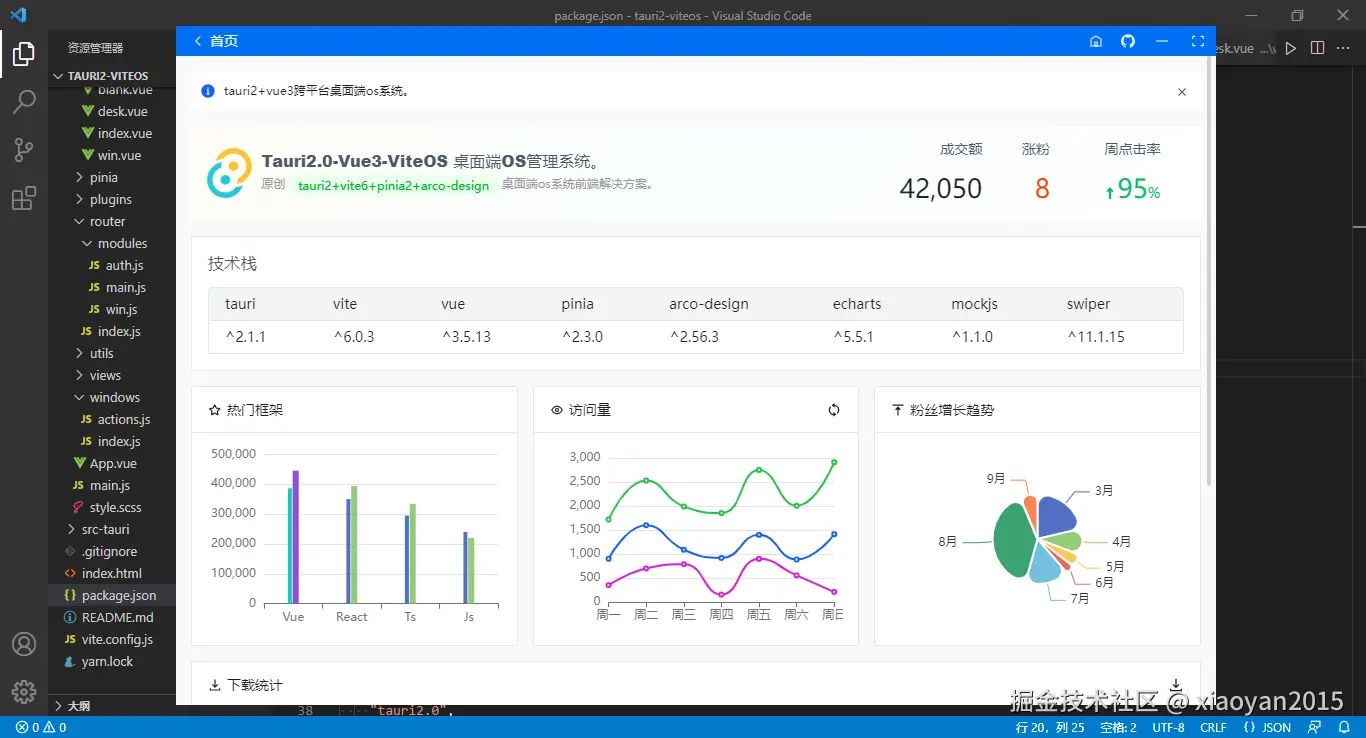Collapse the router folder

108,222
